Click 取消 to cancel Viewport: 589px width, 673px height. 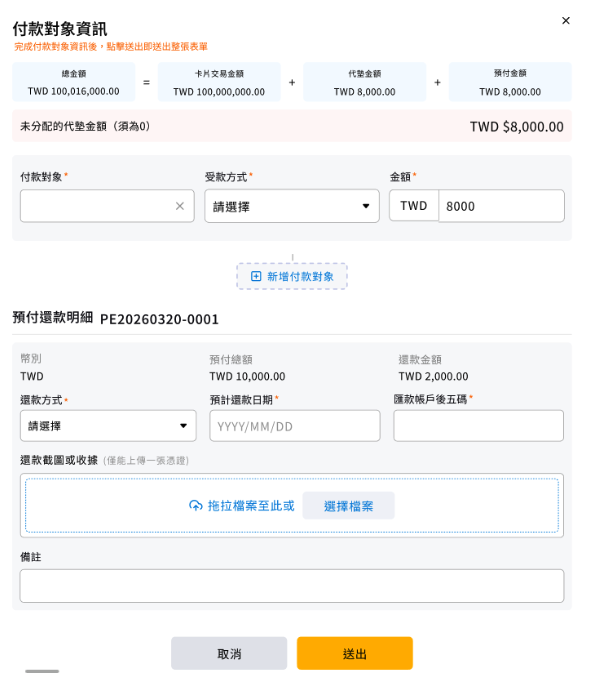coord(229,654)
